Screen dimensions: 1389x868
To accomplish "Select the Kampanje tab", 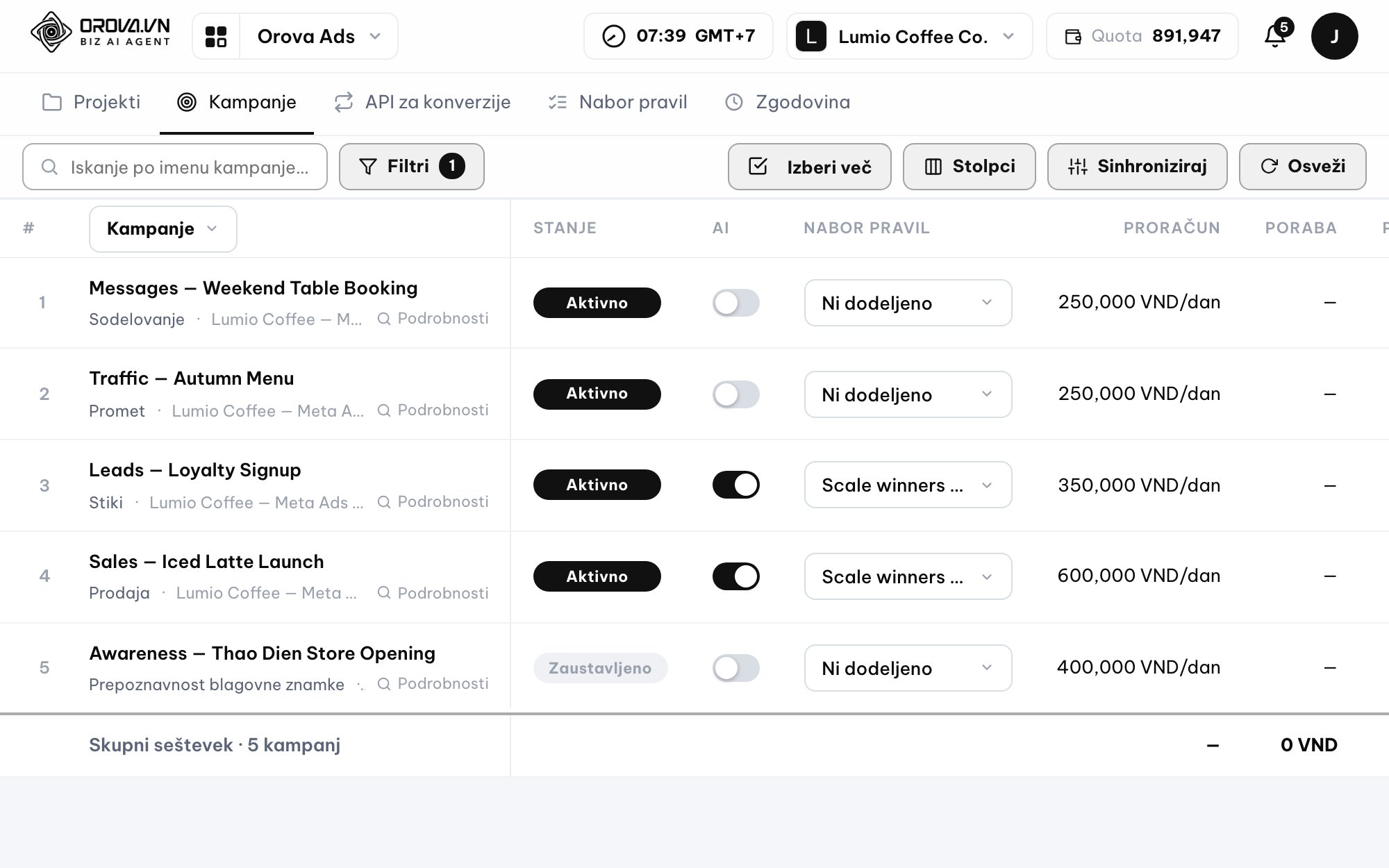I will pos(237,103).
